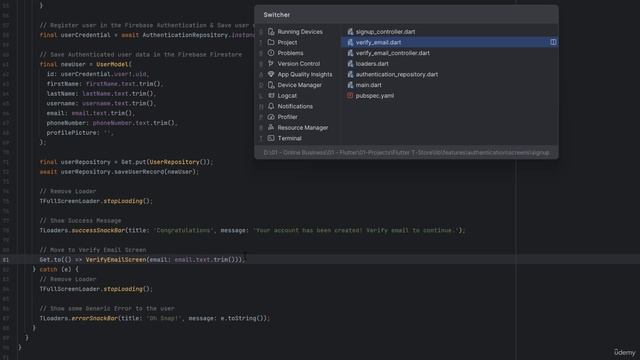Open the Terminal tool window
Viewport: 640px width, 360px height.
coord(289,138)
